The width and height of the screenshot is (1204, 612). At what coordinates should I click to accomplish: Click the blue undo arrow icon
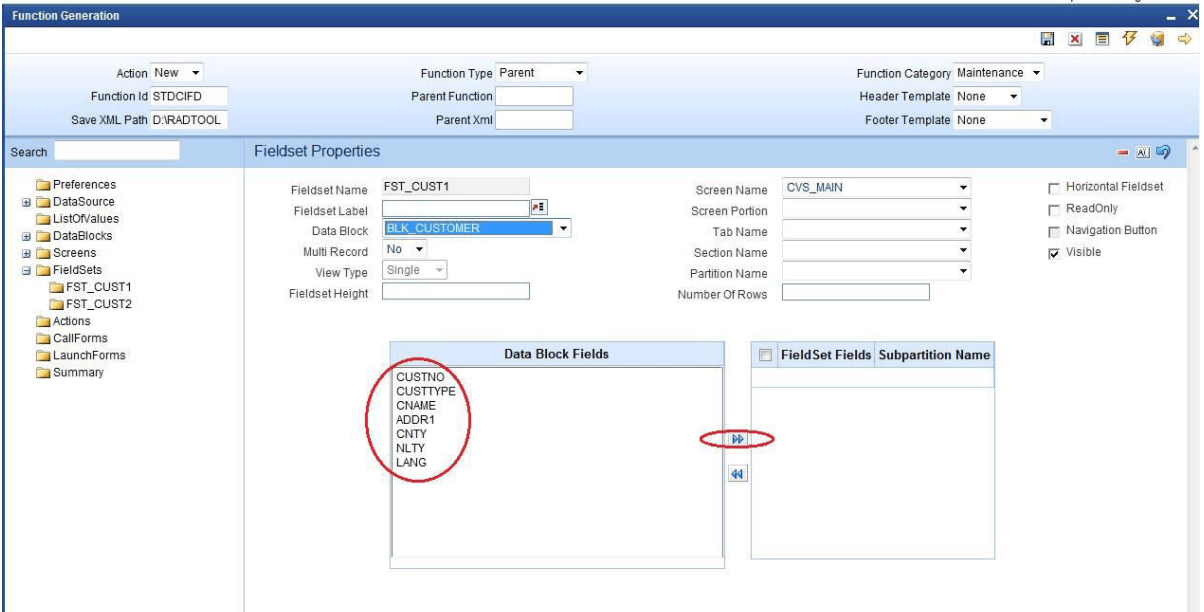click(1163, 152)
